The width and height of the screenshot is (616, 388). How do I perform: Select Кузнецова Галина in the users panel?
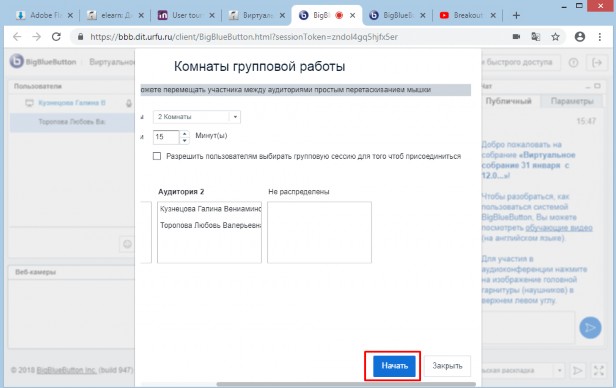point(72,103)
